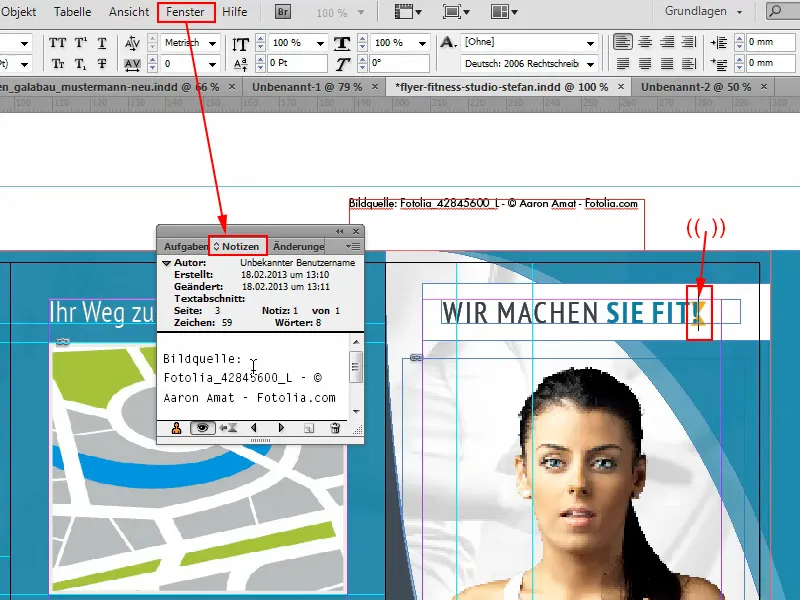The height and width of the screenshot is (600, 800).
Task: Select the Notizen panel tab
Action: pyautogui.click(x=237, y=246)
